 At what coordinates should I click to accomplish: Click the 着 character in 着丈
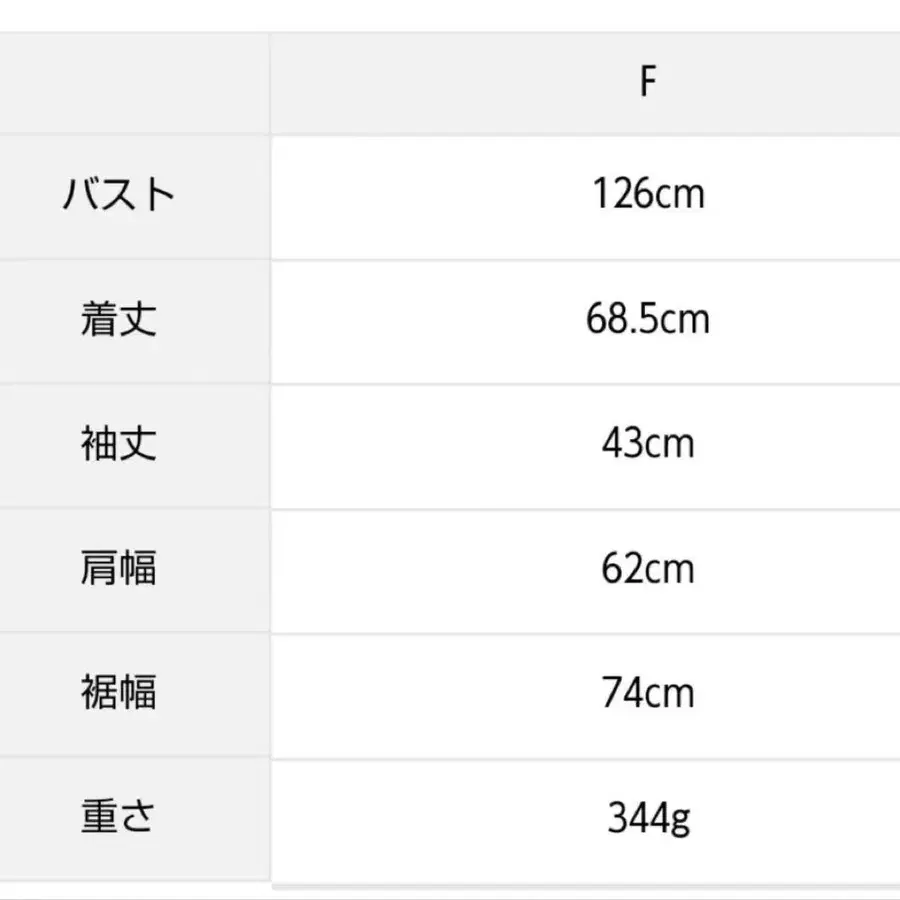click(99, 320)
